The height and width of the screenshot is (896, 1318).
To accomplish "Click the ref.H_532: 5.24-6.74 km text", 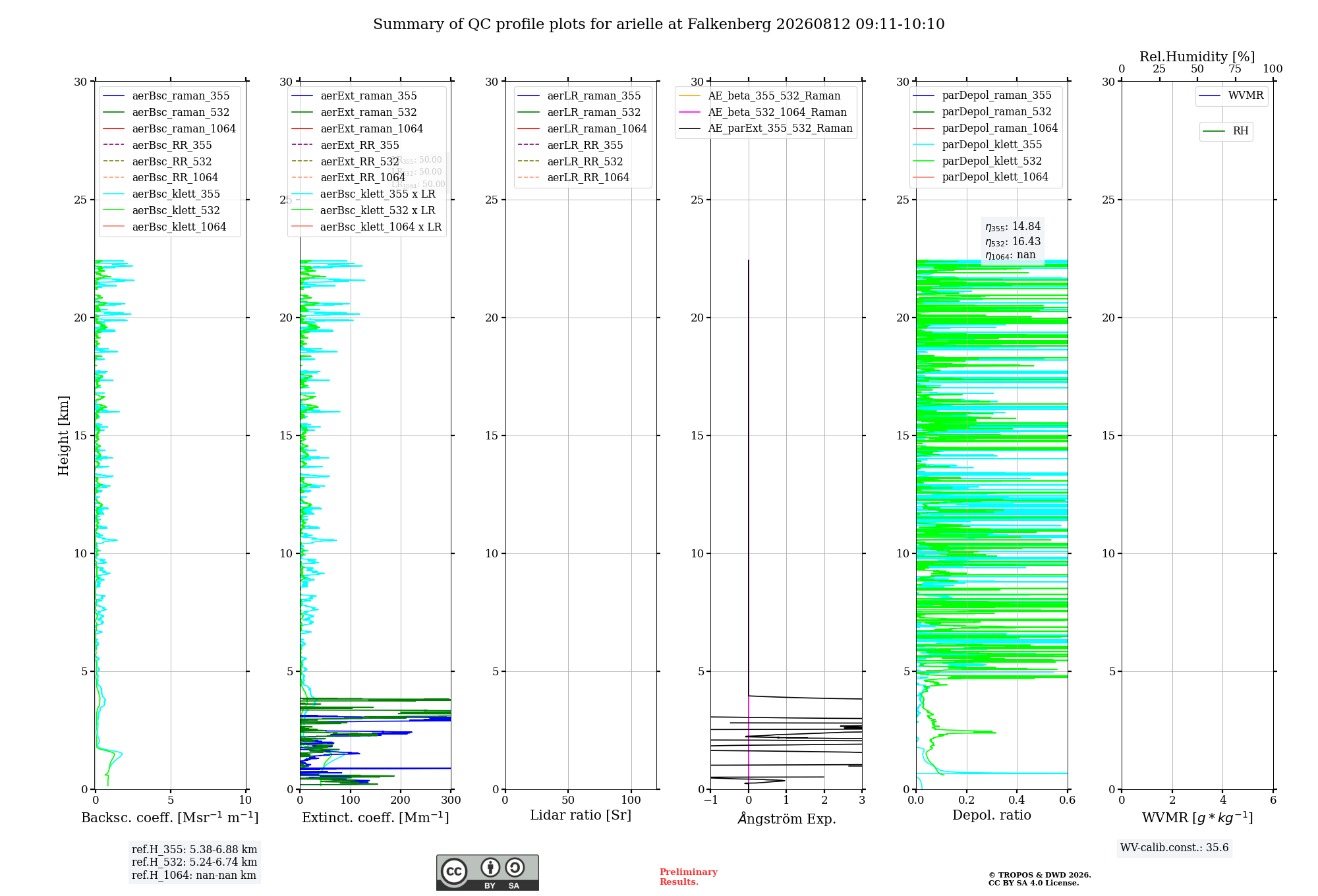I will click(x=194, y=862).
